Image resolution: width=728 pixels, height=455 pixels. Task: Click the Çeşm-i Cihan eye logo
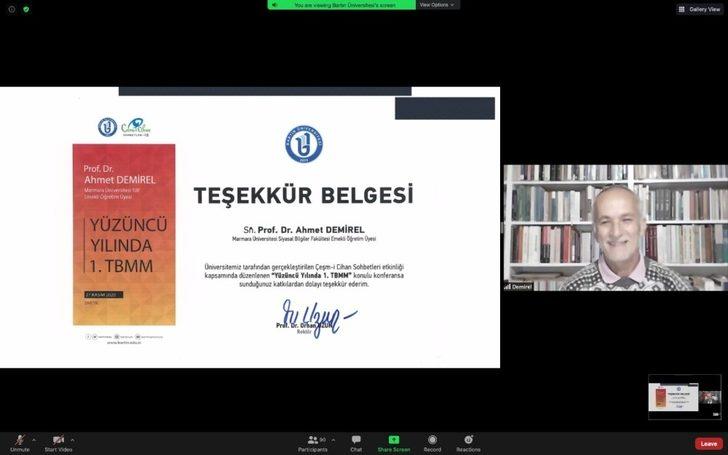point(136,127)
